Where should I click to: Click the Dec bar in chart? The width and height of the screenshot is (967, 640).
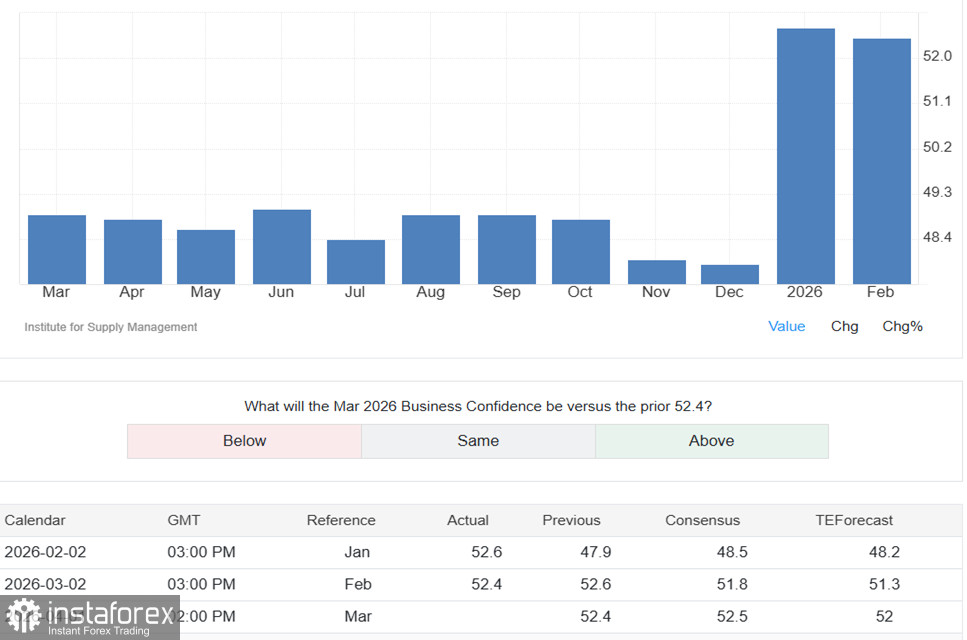(x=729, y=274)
